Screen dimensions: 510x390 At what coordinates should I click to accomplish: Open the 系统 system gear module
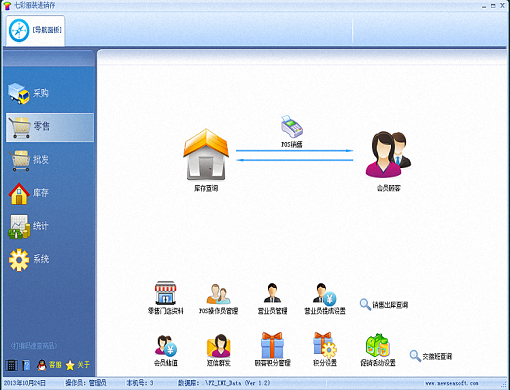point(19,259)
